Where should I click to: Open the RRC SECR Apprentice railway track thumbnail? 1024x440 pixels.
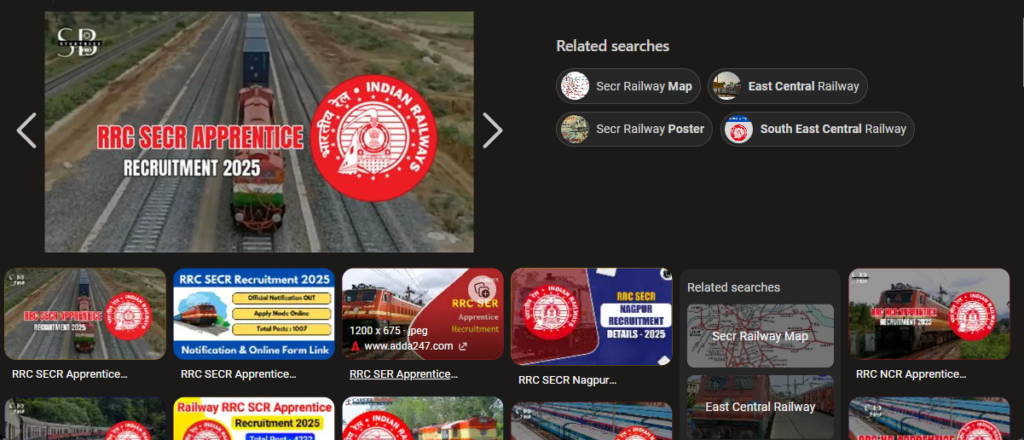click(85, 314)
